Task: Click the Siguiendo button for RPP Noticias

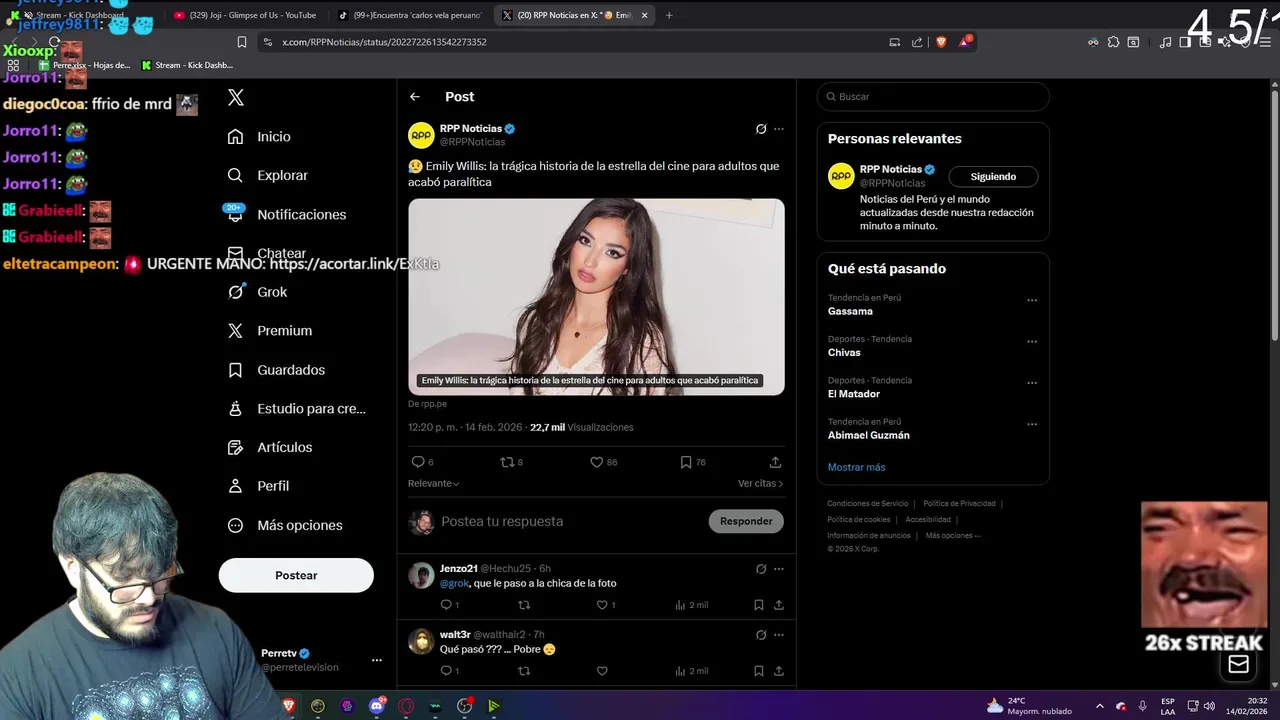Action: pyautogui.click(x=993, y=177)
